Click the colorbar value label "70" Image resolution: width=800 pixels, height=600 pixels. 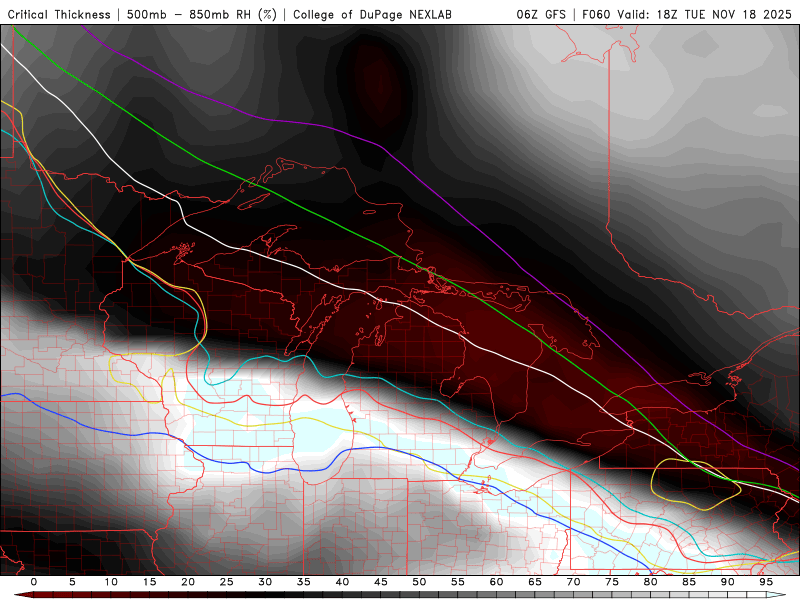[x=573, y=582]
